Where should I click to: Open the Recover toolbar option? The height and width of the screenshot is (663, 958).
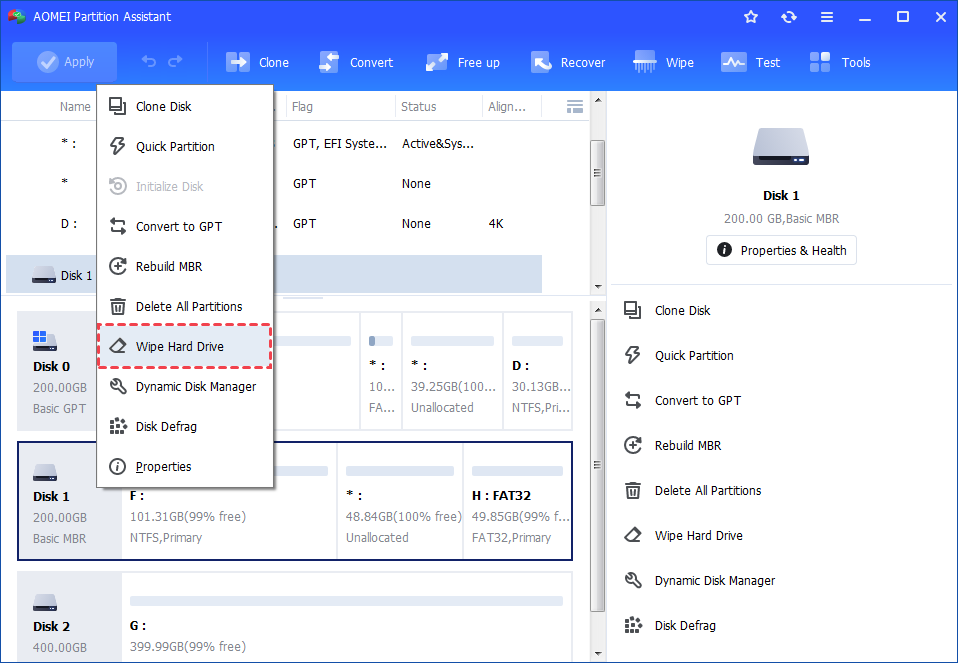tap(568, 62)
